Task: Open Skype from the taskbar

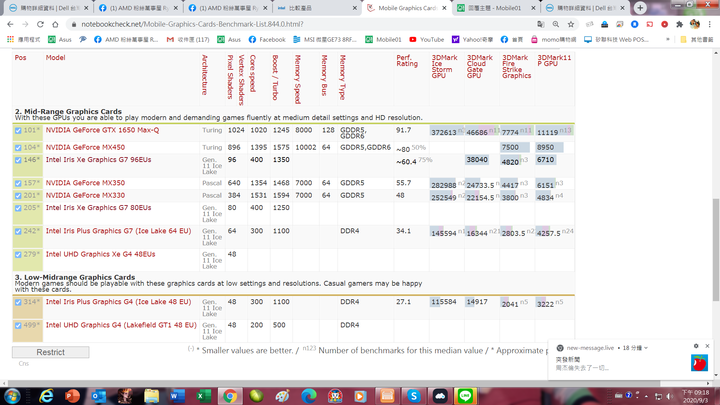Action: tap(414, 396)
